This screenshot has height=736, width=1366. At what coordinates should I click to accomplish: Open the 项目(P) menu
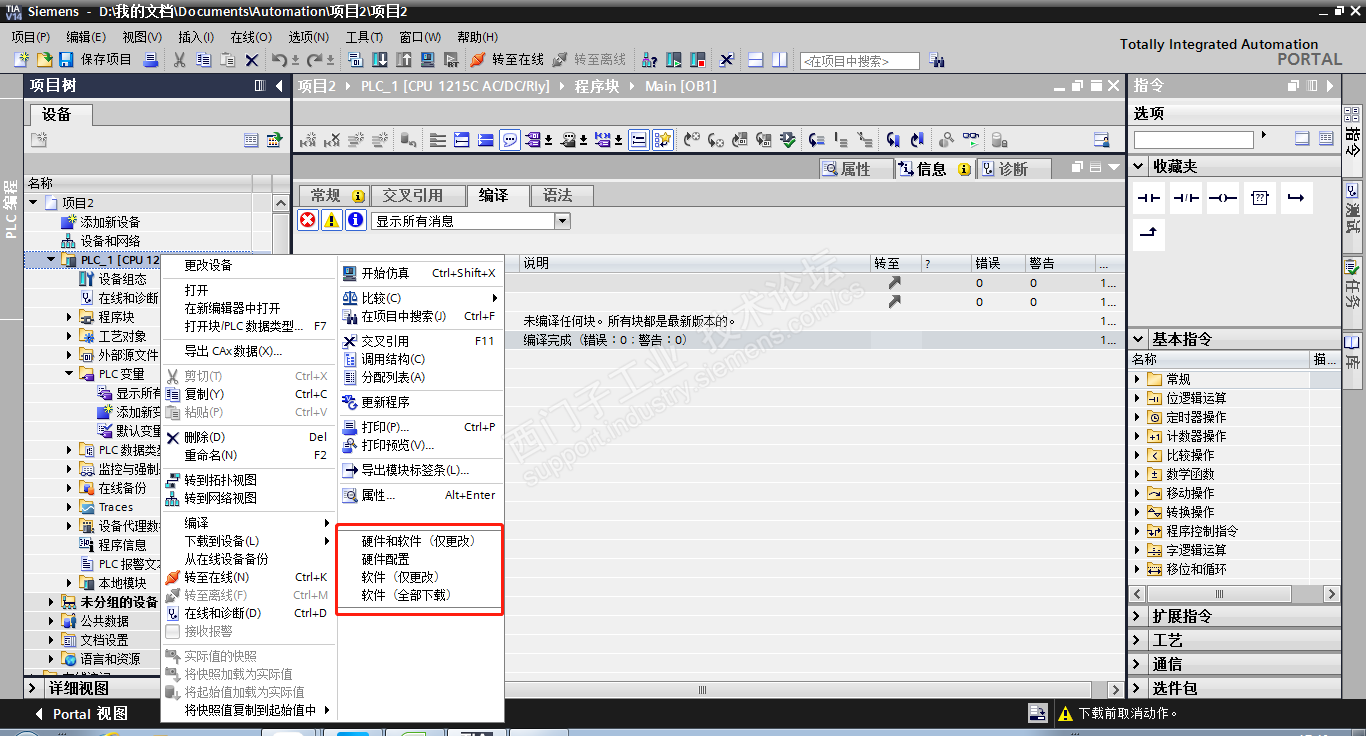tap(31, 37)
